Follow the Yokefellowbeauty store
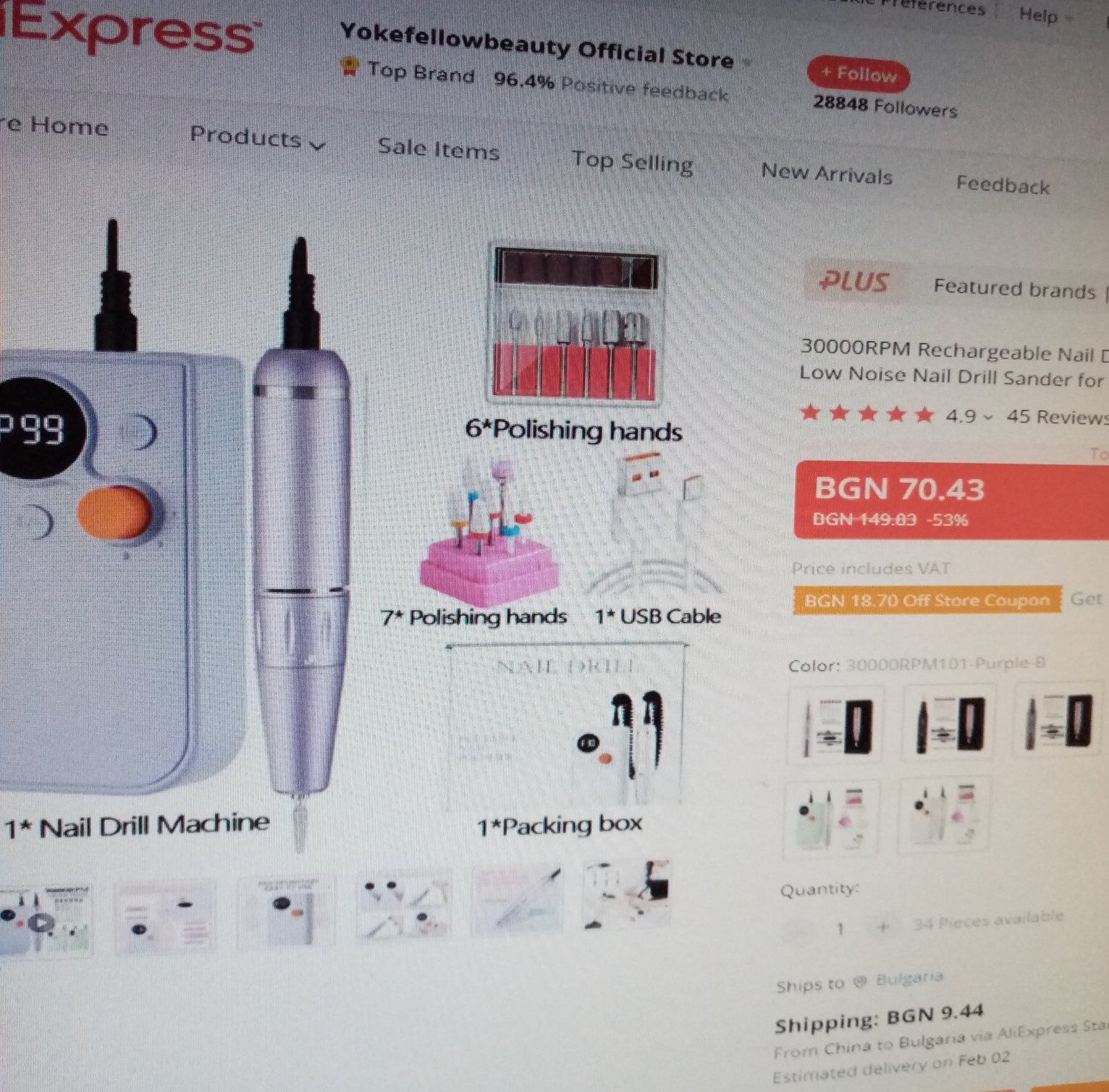 coord(859,74)
